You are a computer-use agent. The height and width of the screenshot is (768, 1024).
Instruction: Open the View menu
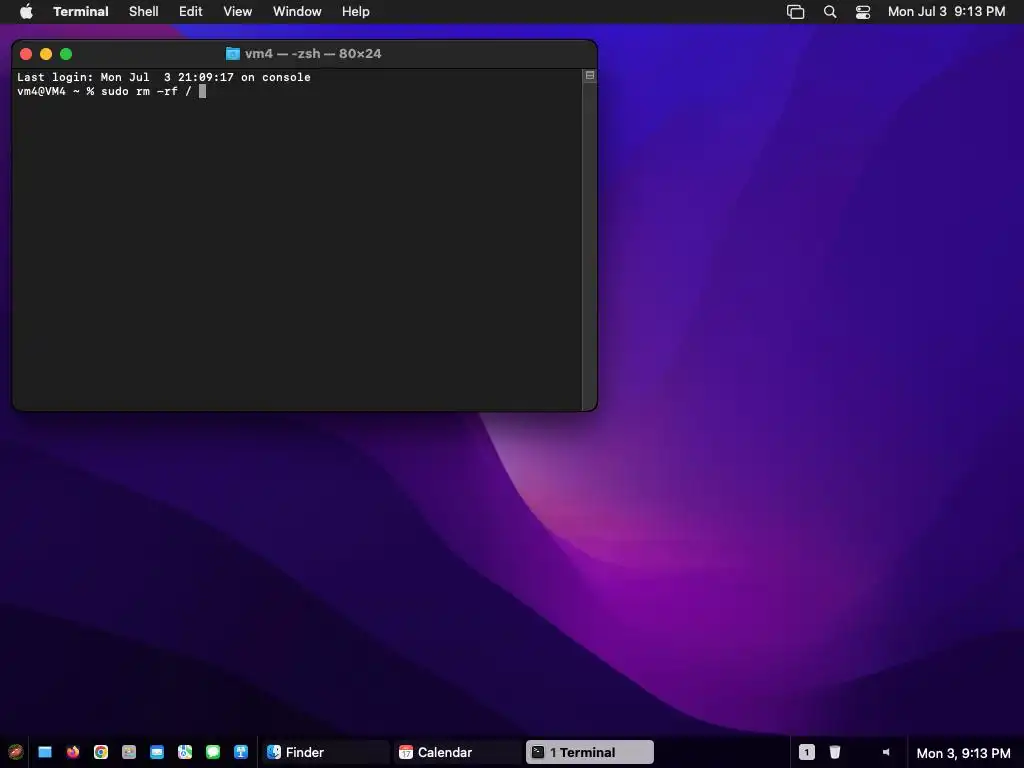(238, 12)
